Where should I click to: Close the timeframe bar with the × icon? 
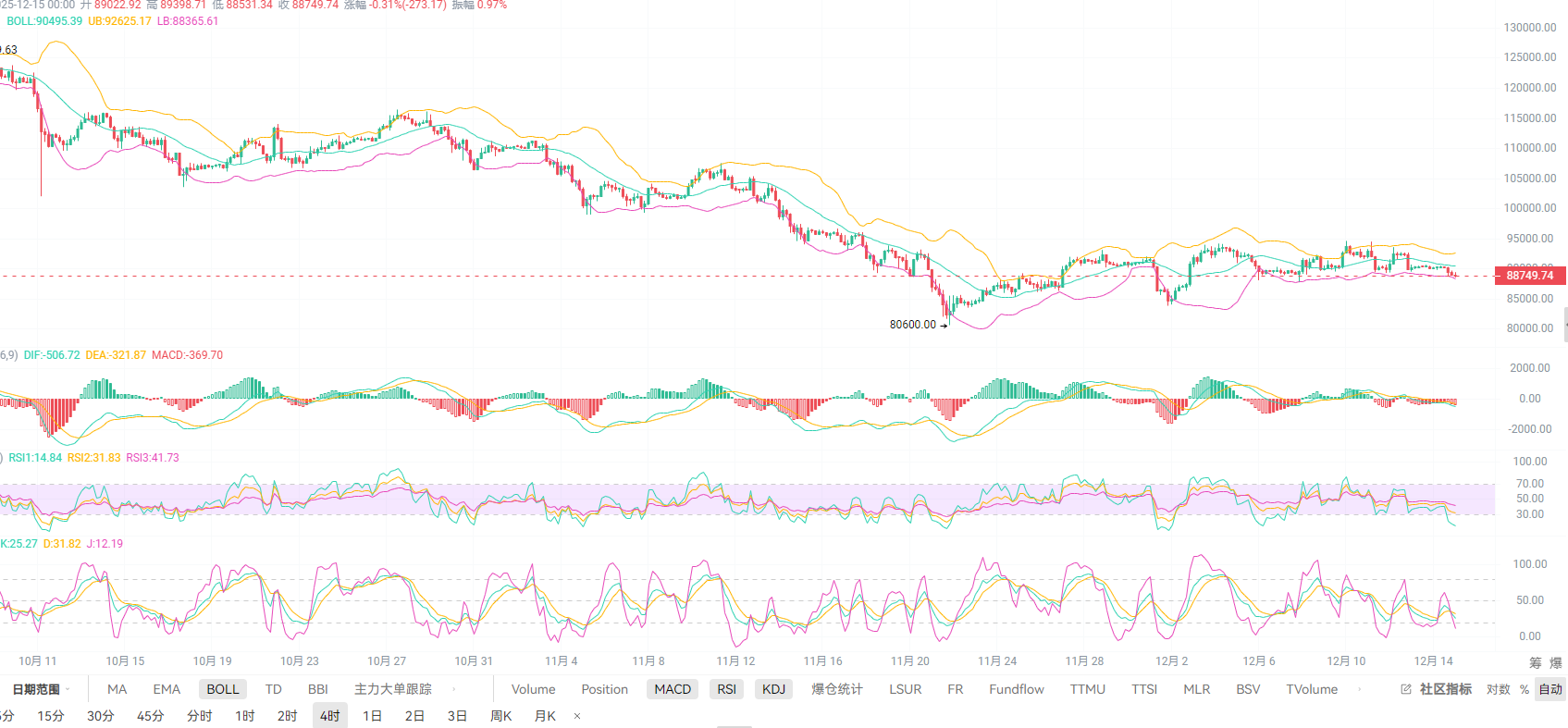[x=577, y=716]
